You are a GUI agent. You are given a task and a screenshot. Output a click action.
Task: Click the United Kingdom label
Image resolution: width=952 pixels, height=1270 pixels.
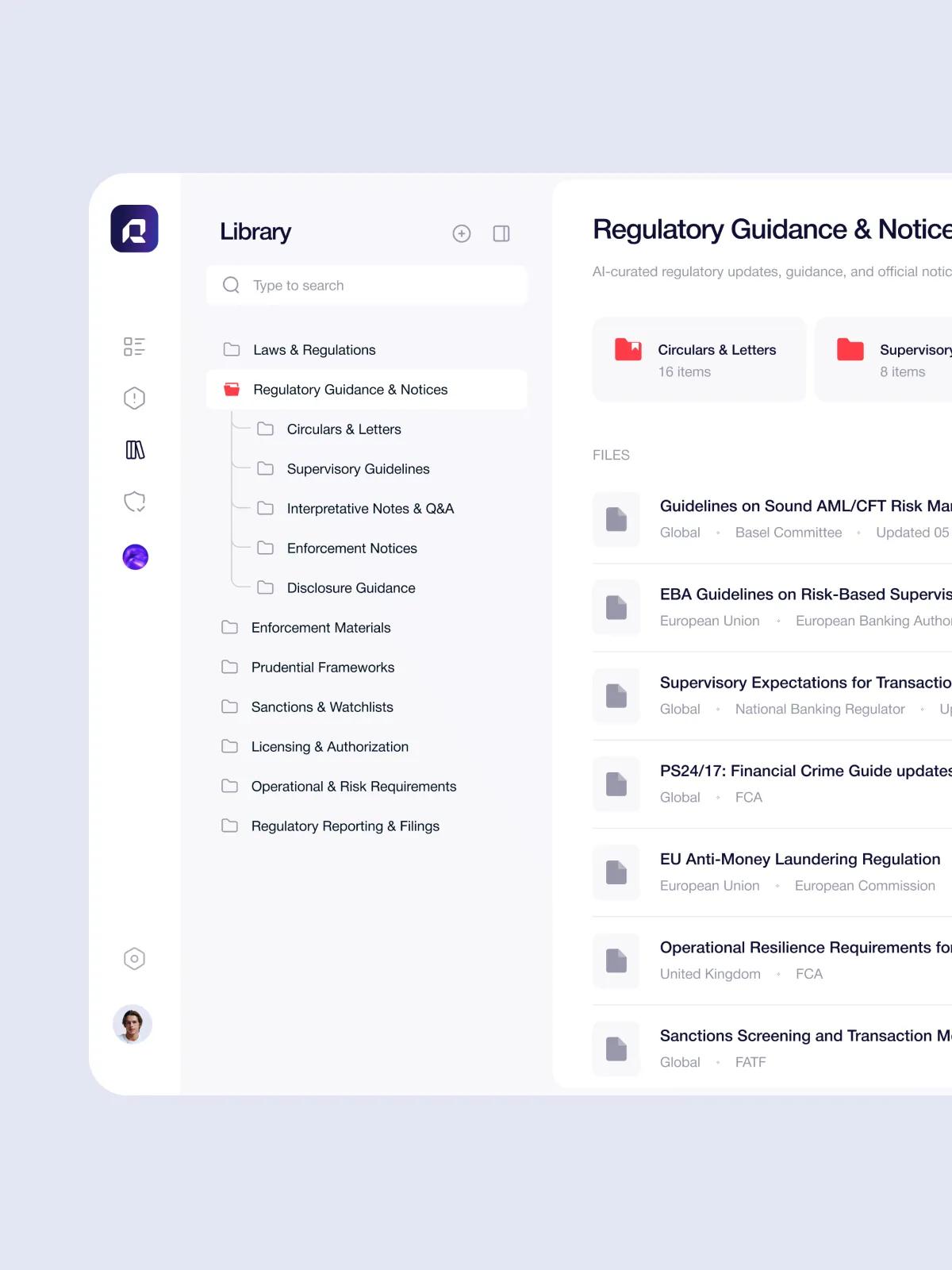click(710, 974)
